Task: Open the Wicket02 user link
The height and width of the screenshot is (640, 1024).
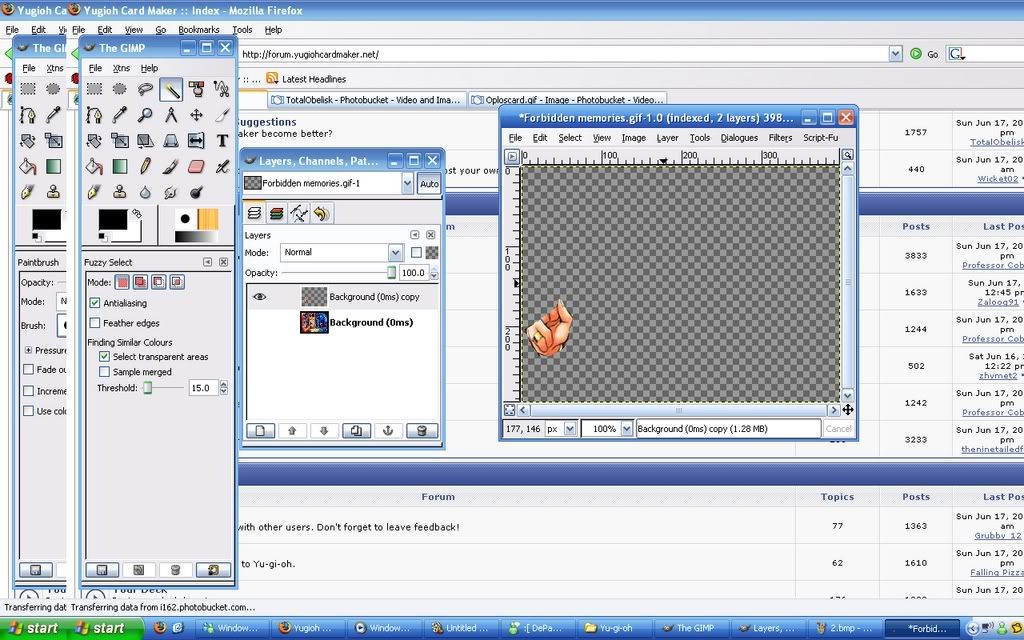Action: (x=997, y=178)
